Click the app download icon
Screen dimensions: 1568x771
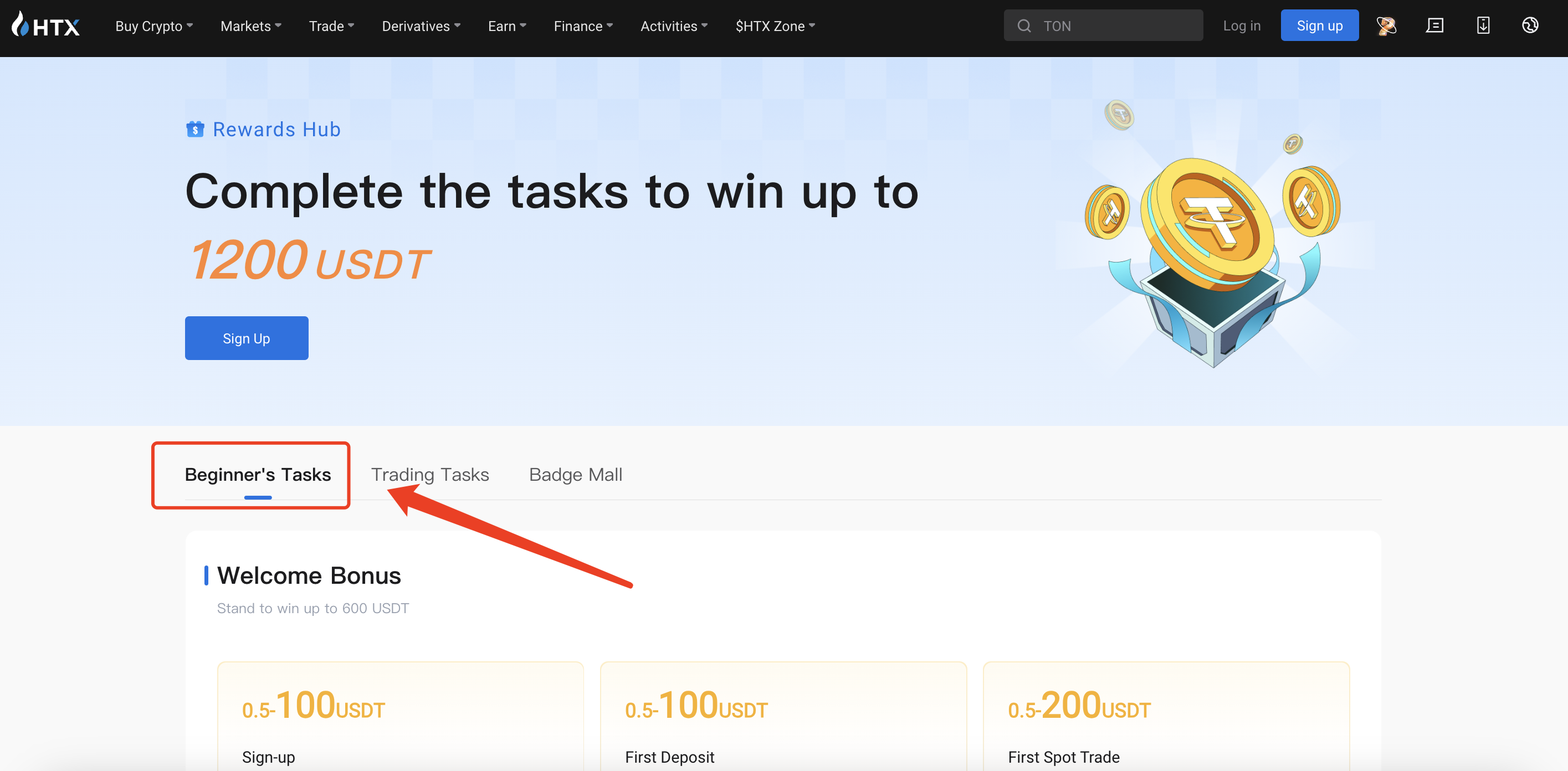point(1483,25)
